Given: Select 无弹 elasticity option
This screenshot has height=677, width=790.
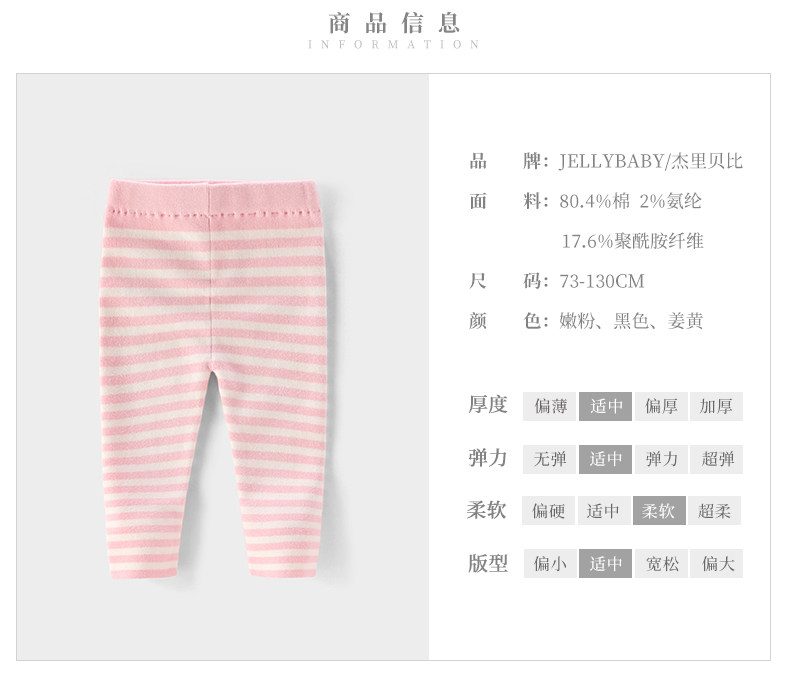Looking at the screenshot, I should point(550,459).
